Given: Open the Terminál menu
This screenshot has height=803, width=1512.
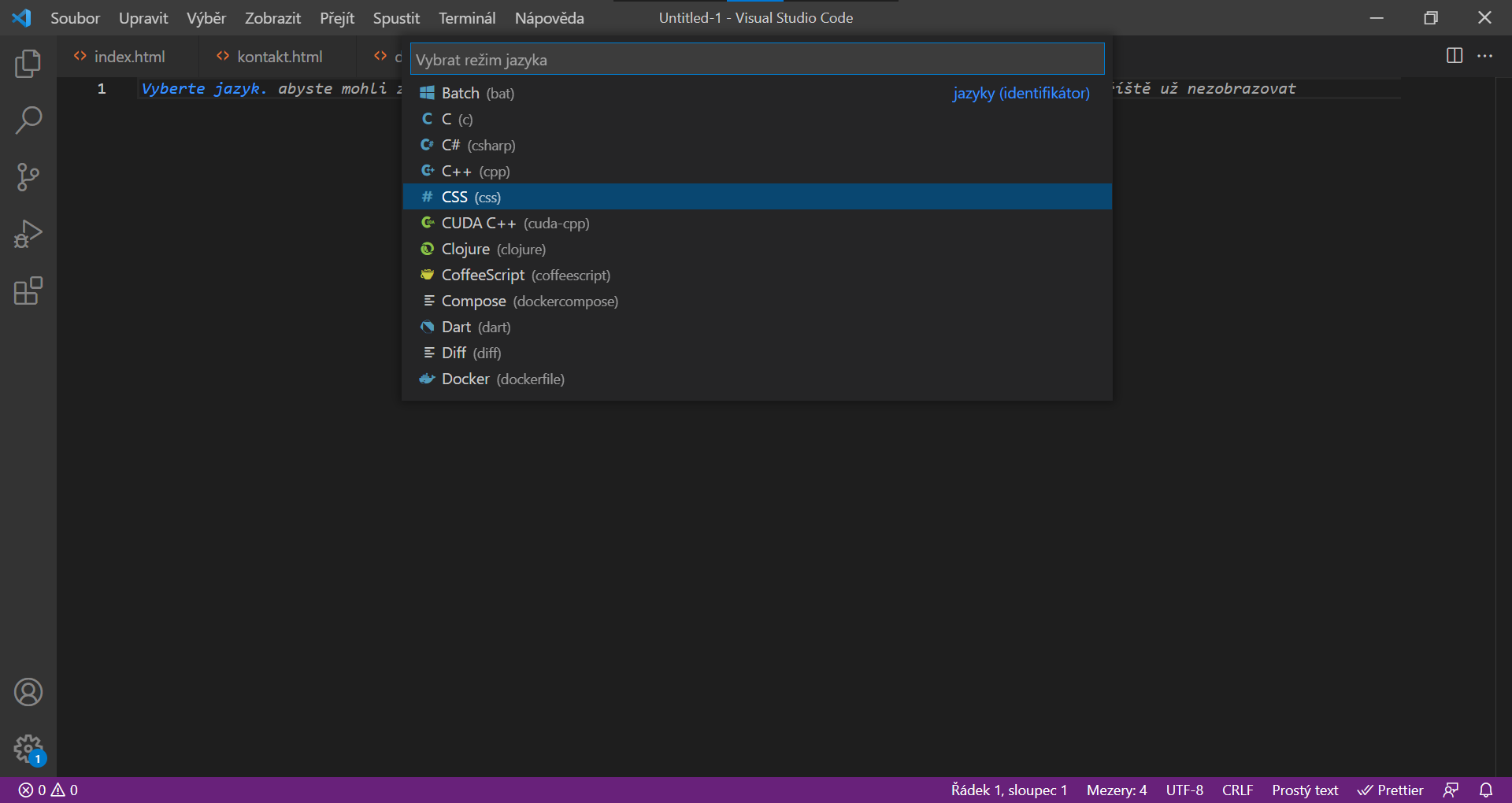Looking at the screenshot, I should pyautogui.click(x=466, y=18).
